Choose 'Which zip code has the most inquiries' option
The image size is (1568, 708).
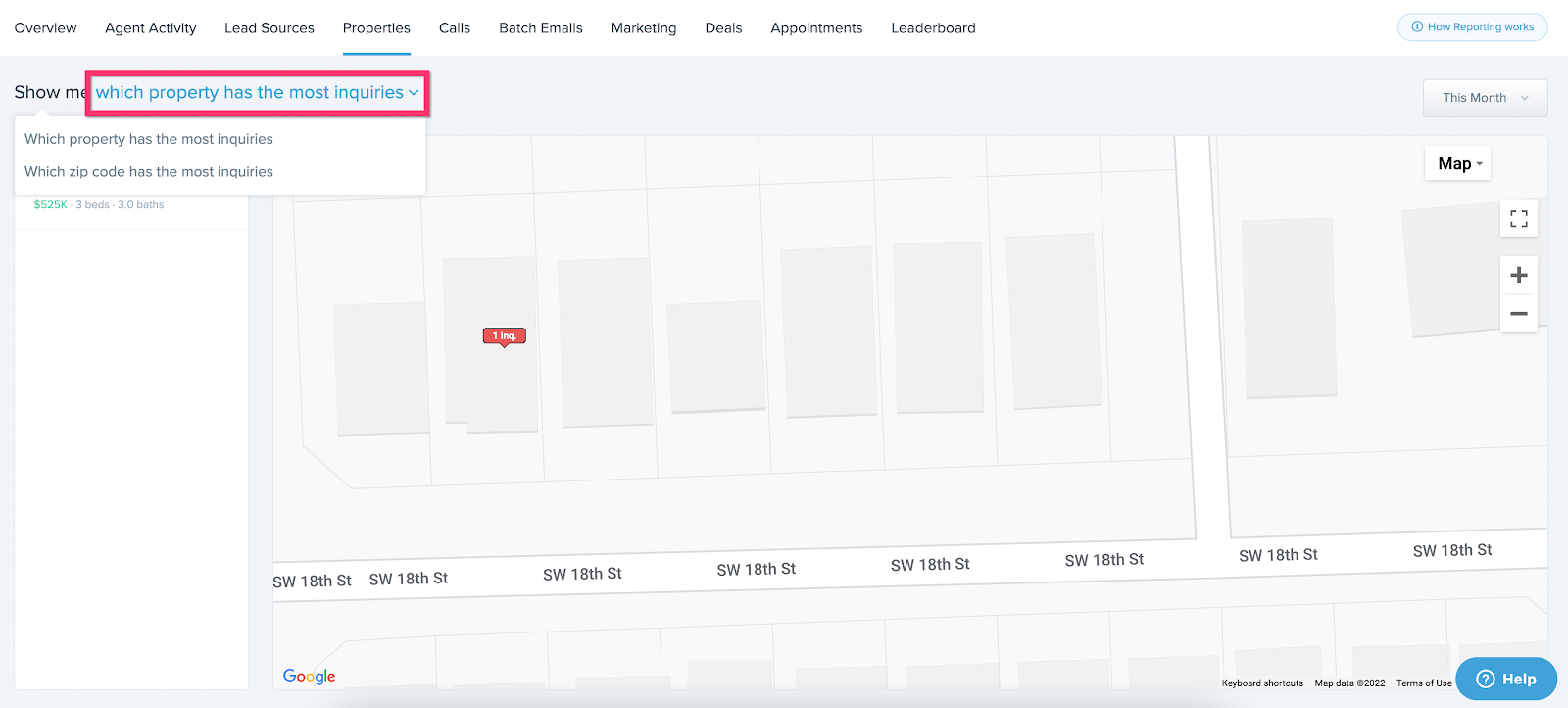click(149, 171)
